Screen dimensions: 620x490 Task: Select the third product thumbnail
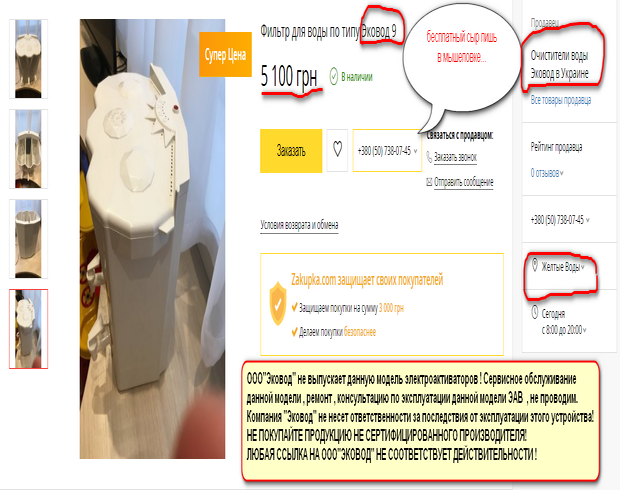pos(28,238)
